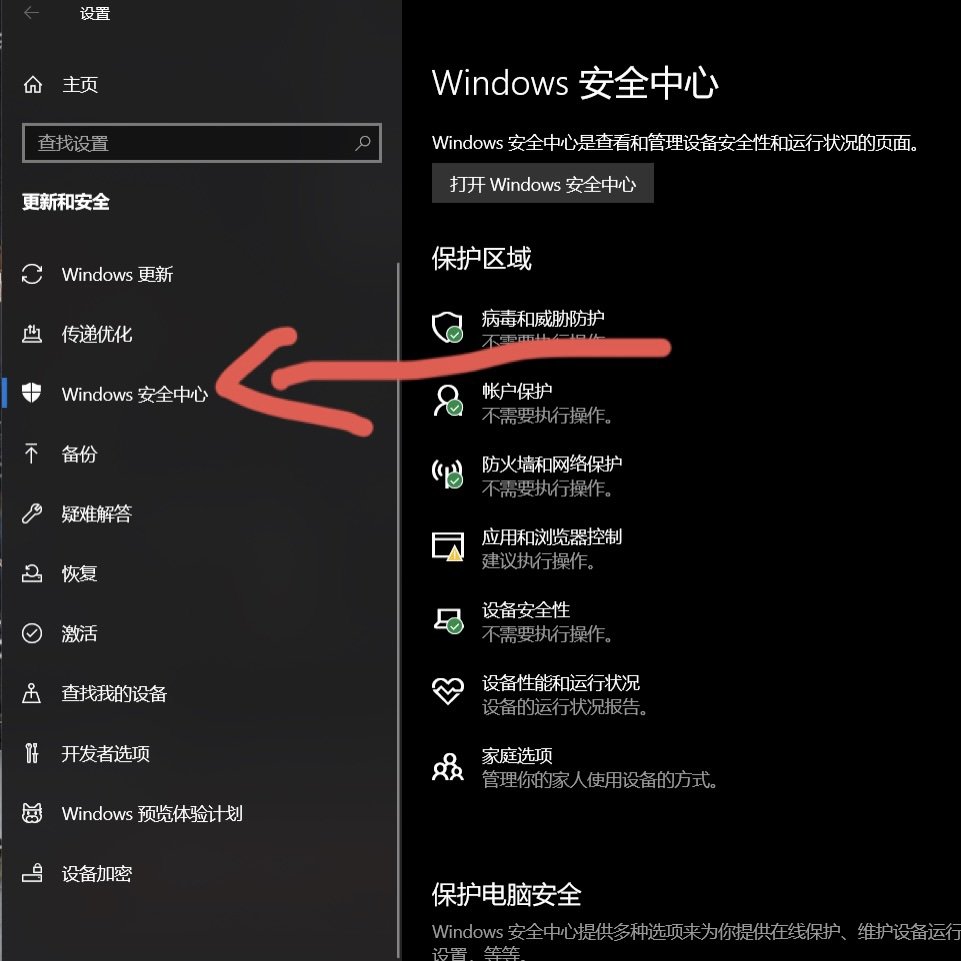This screenshot has height=961, width=961.
Task: Click inside the 查找设置 search box
Action: pos(200,143)
